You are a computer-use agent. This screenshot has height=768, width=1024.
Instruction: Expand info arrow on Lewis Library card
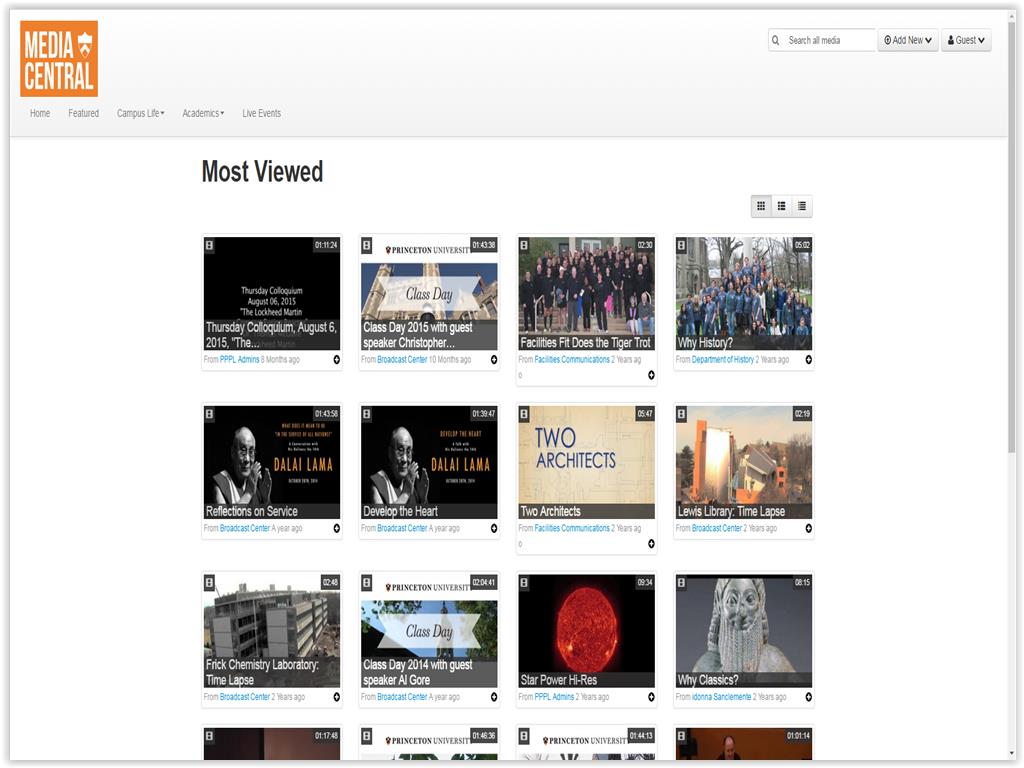(808, 528)
